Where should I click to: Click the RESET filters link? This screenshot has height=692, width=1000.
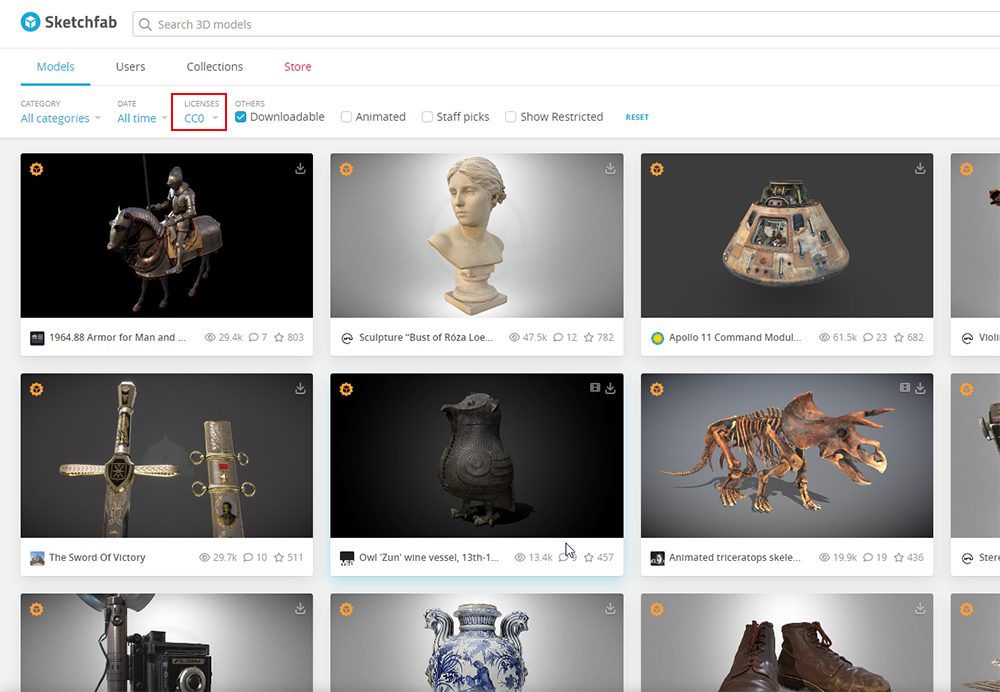(637, 117)
